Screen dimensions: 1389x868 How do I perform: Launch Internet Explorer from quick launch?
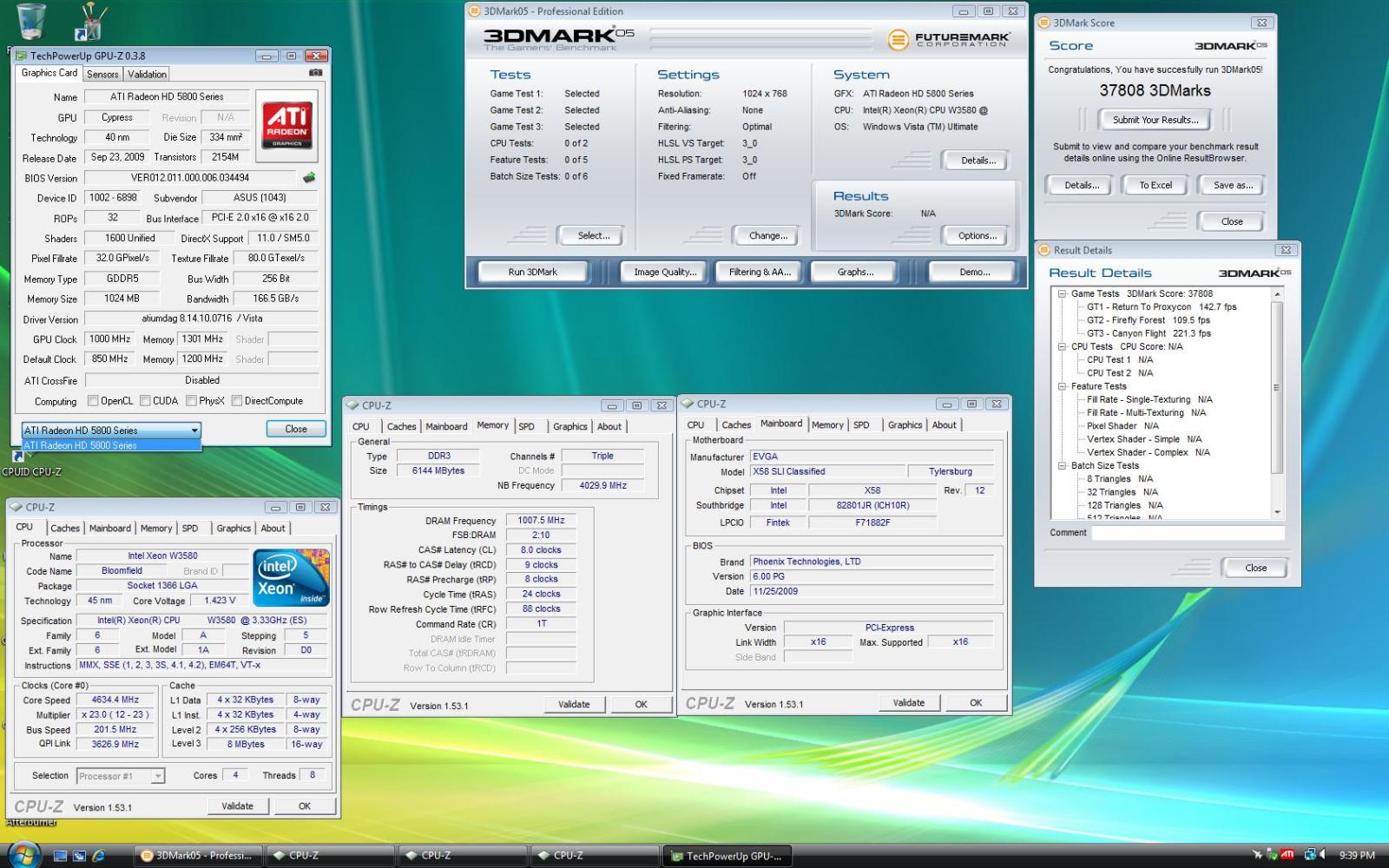click(98, 856)
